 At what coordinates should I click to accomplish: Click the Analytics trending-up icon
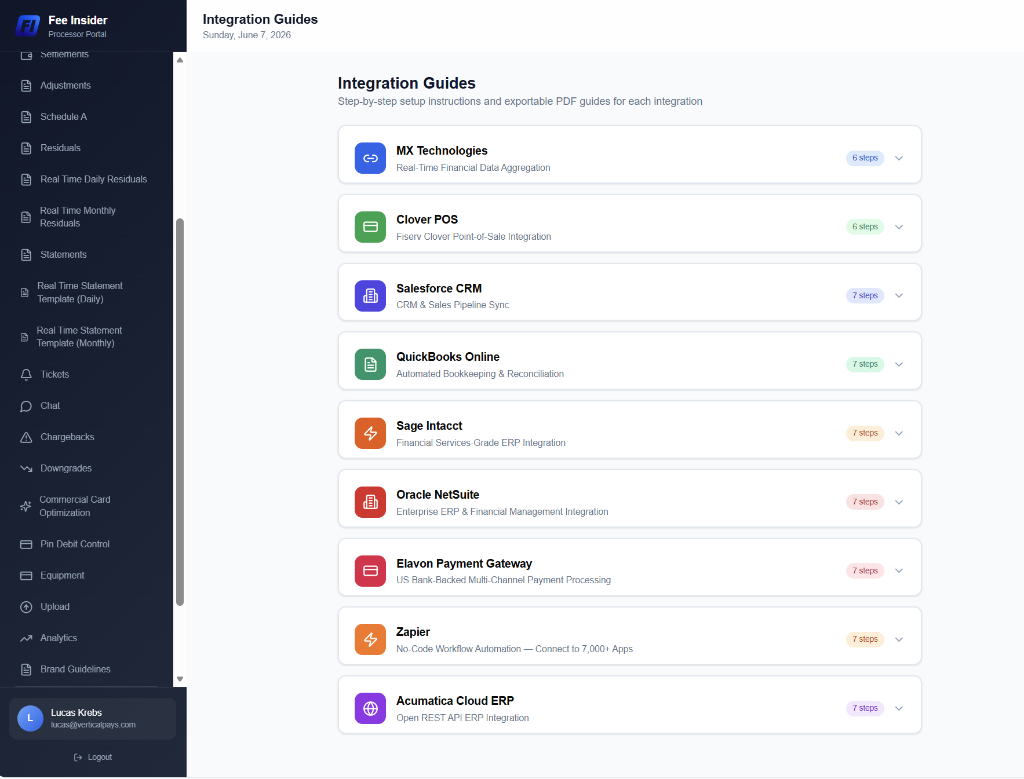coord(26,639)
